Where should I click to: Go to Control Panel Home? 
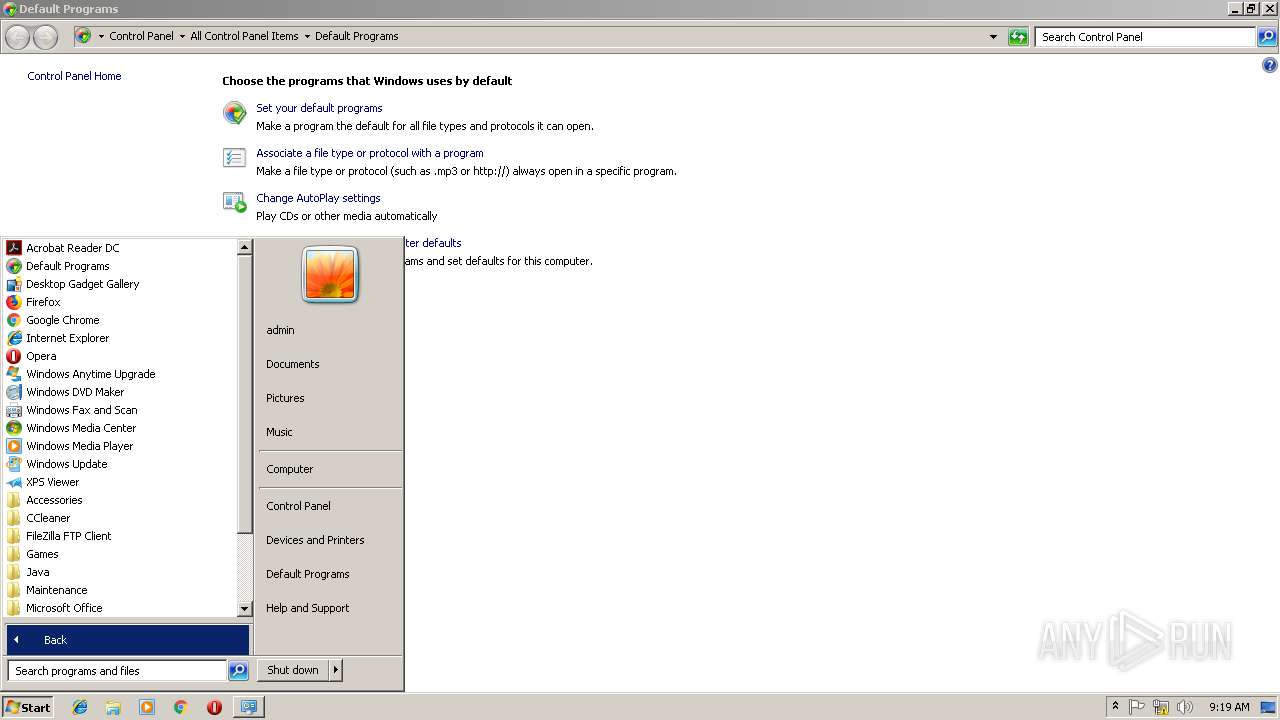point(74,76)
